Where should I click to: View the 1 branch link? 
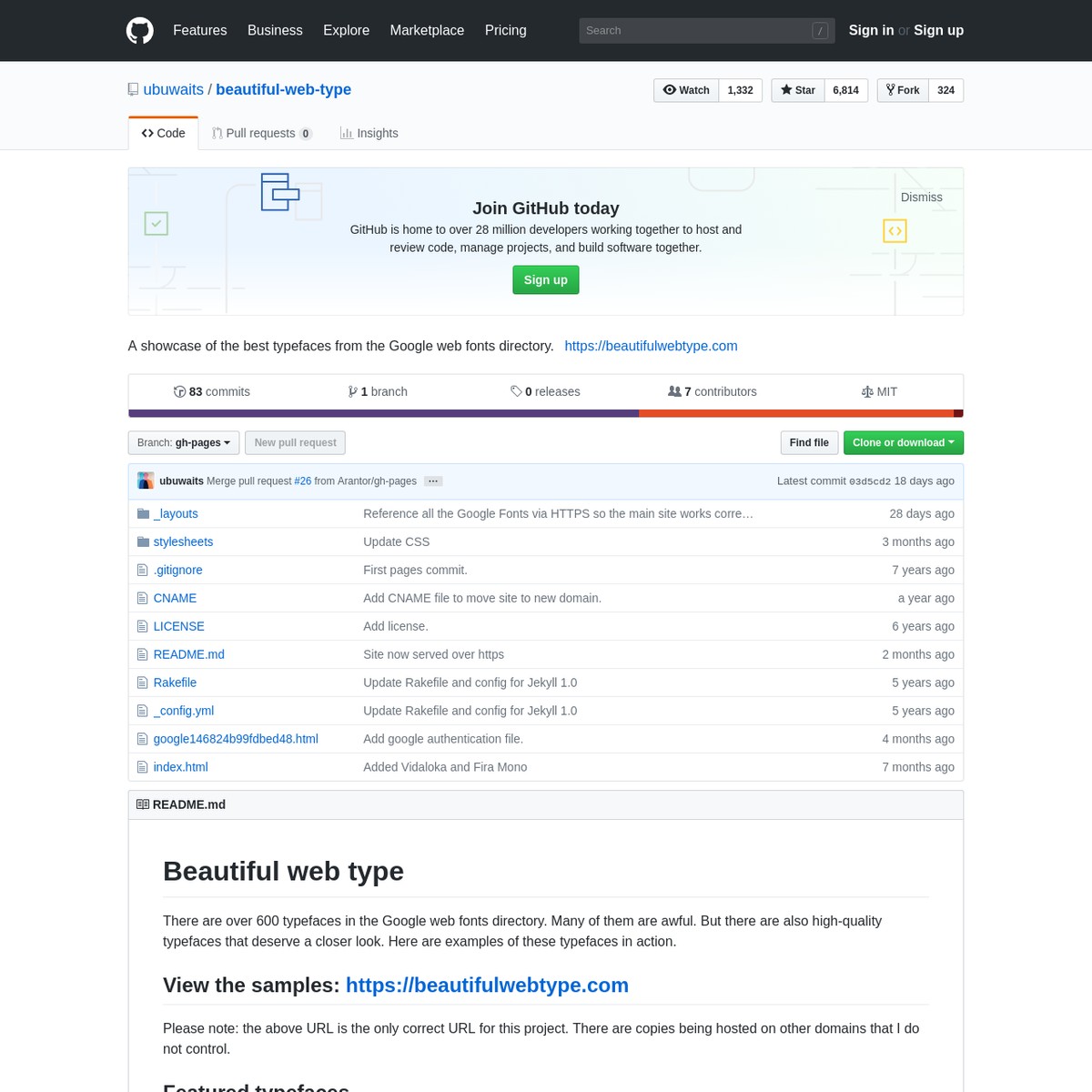click(x=378, y=392)
